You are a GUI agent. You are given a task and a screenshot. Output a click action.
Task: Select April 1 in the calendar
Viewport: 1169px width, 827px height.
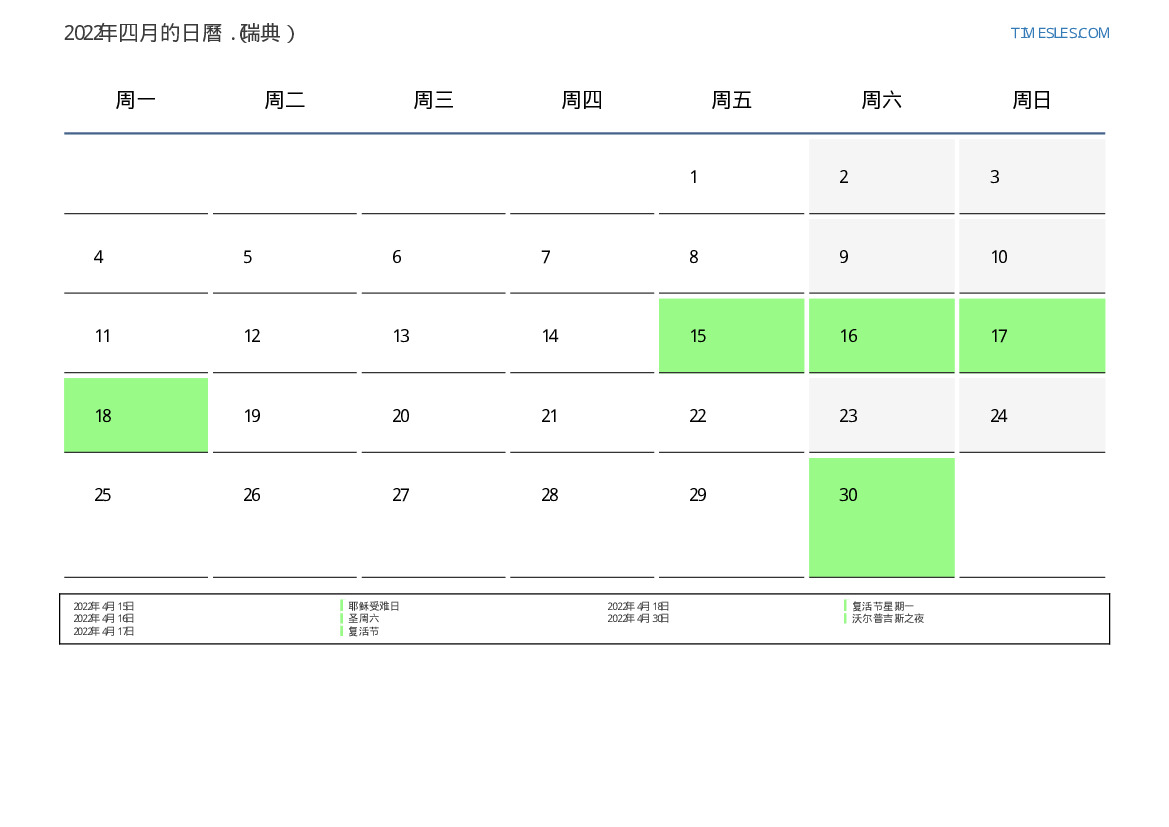coord(731,177)
